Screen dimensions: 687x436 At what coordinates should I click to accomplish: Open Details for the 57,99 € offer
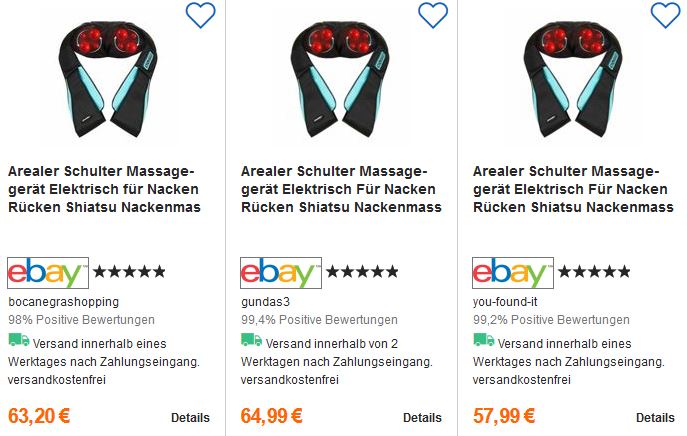[x=655, y=418]
